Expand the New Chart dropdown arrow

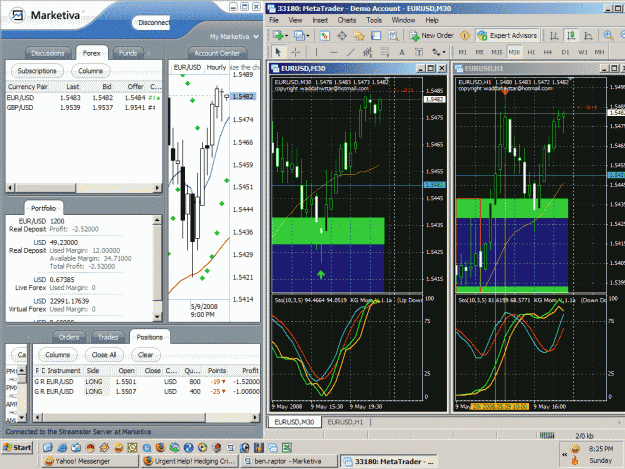point(286,36)
